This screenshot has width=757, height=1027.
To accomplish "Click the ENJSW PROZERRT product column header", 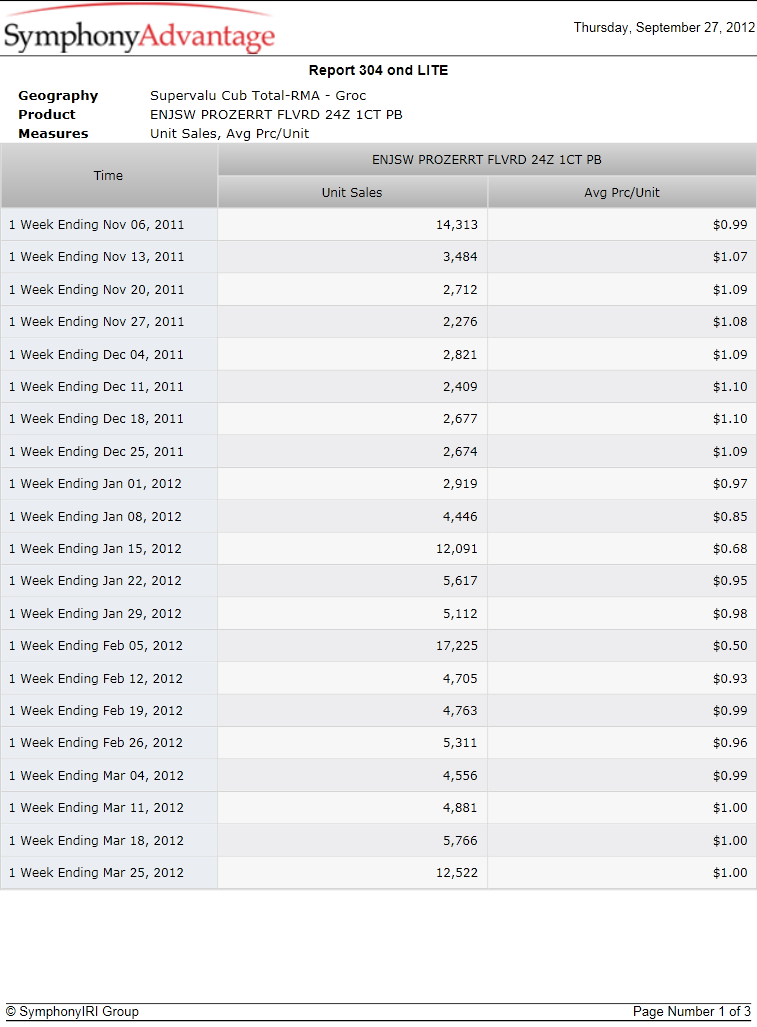I will (487, 160).
